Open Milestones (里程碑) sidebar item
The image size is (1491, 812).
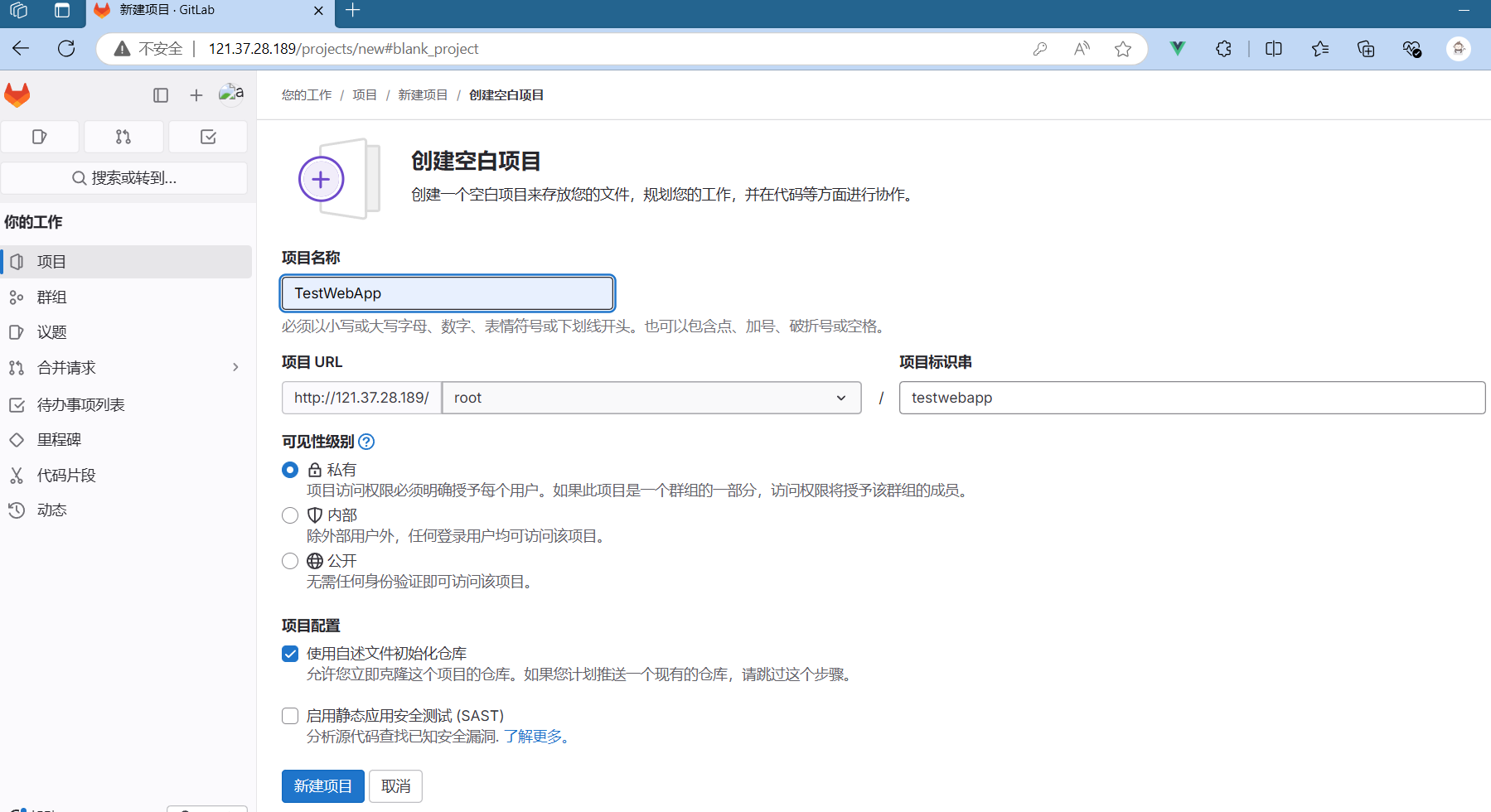tap(126, 440)
